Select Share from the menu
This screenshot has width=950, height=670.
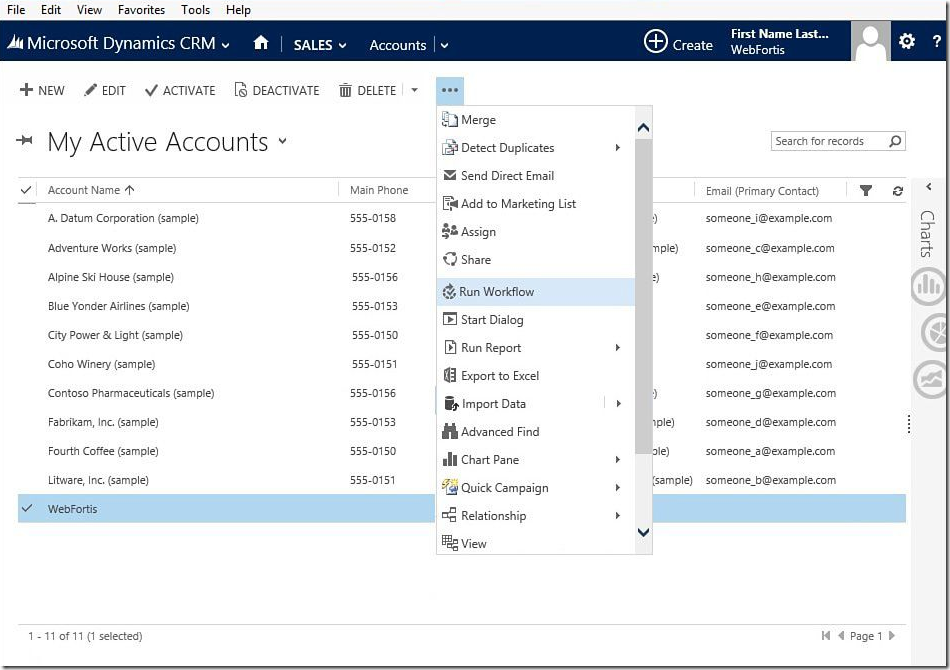(x=536, y=259)
